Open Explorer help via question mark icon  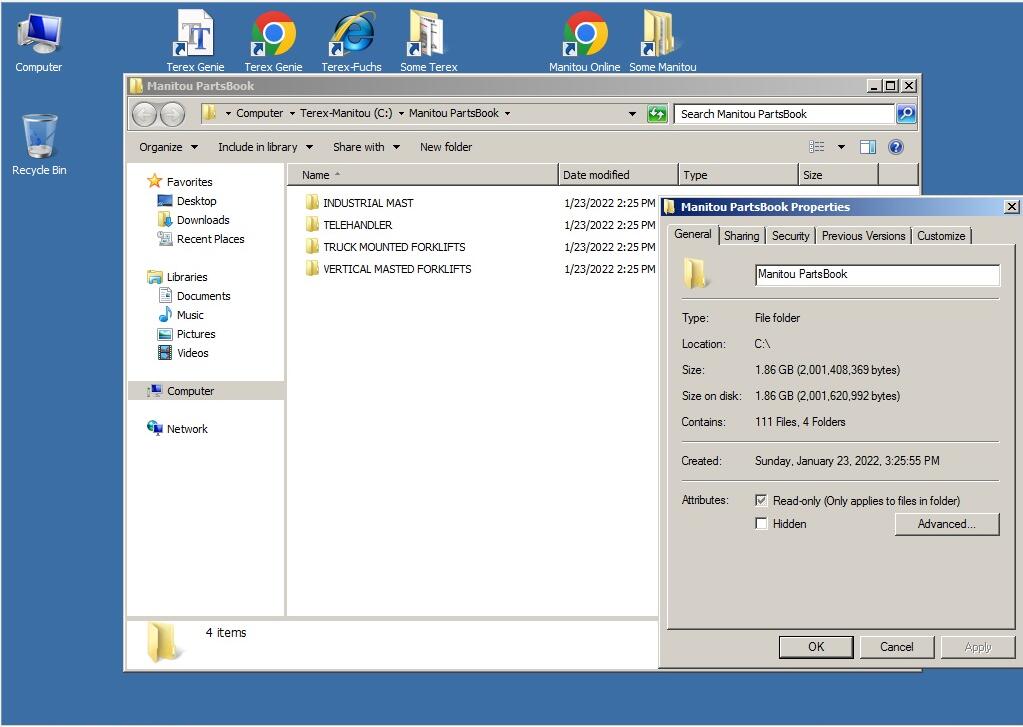coord(896,147)
